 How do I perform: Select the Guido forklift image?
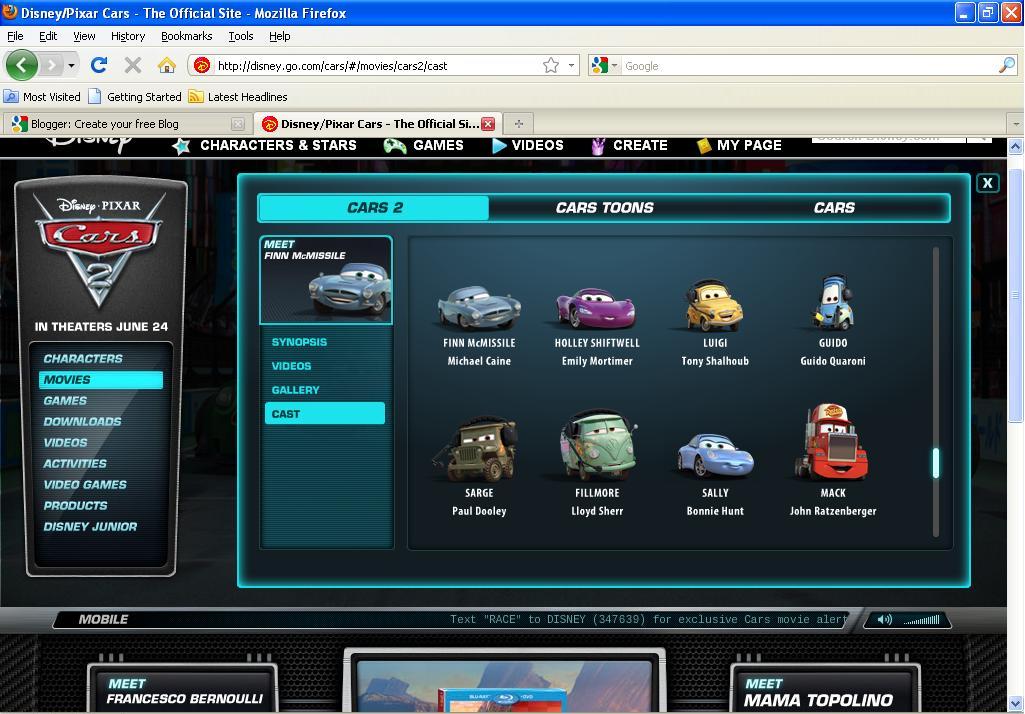(x=832, y=303)
